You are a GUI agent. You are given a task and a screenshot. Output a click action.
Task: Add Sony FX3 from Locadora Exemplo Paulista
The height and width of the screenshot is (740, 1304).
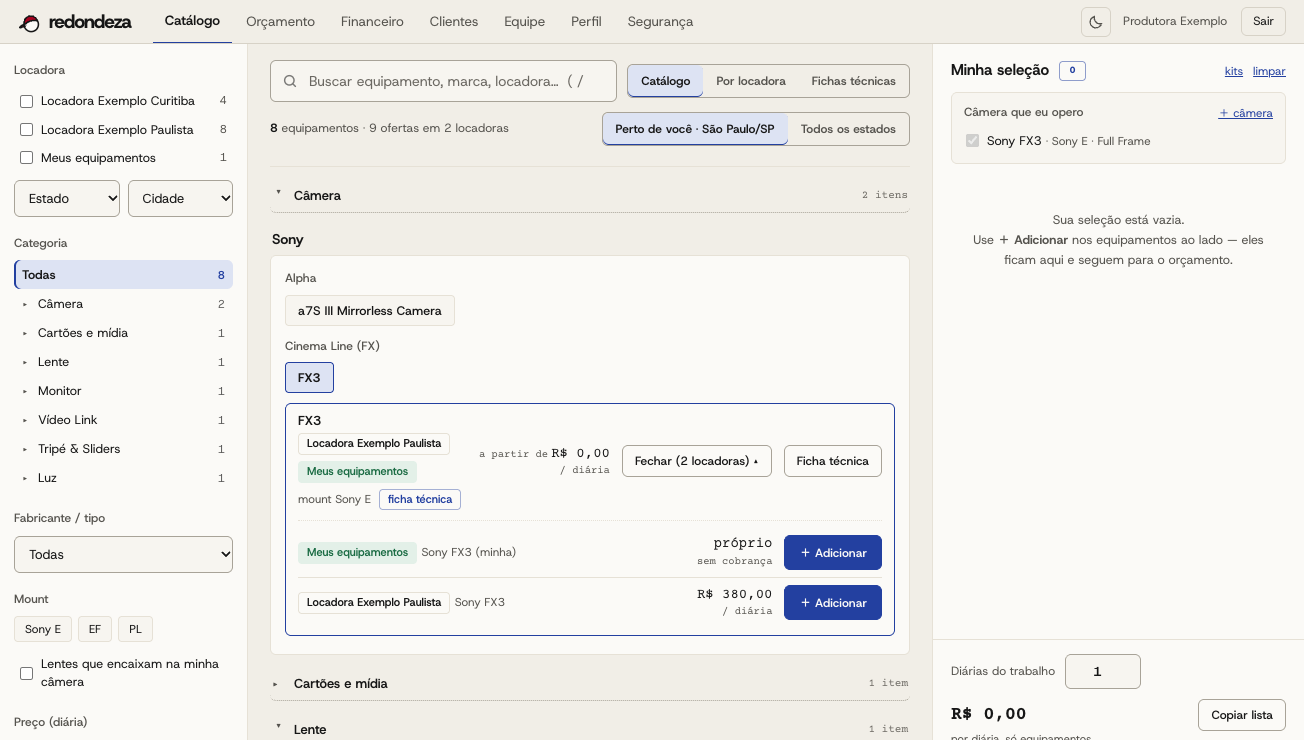click(833, 603)
